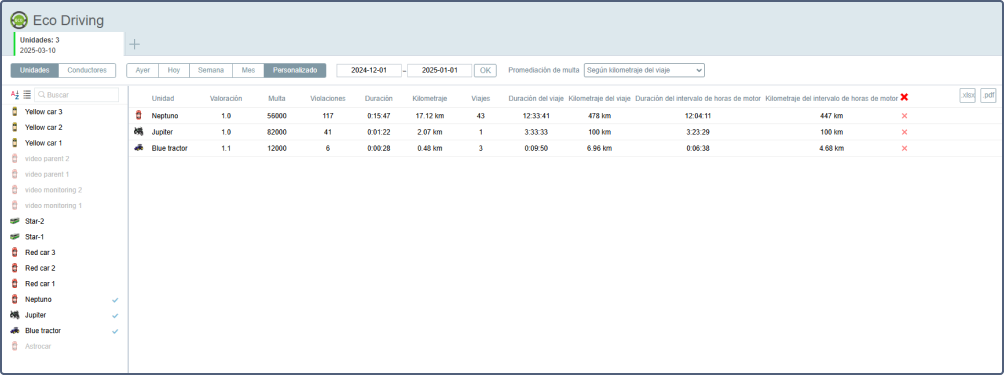Choose the Mes period option

(x=248, y=70)
